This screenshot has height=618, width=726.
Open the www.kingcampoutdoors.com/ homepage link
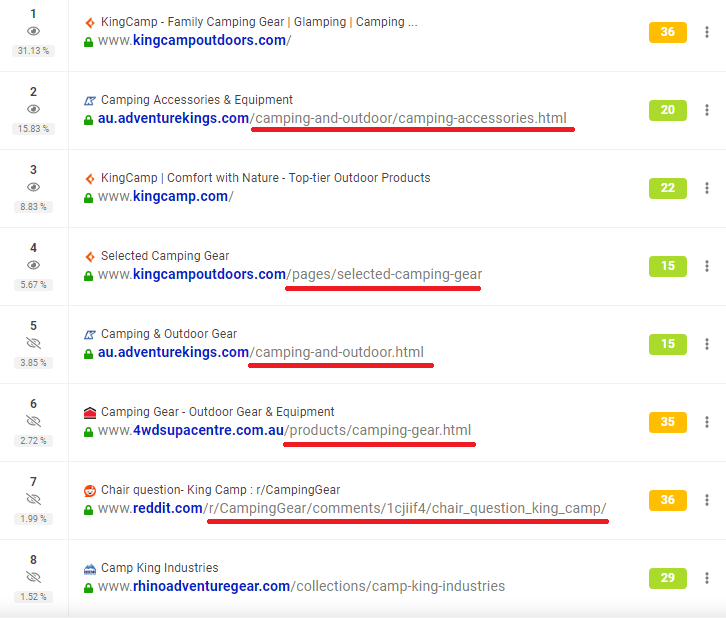pyautogui.click(x=194, y=40)
